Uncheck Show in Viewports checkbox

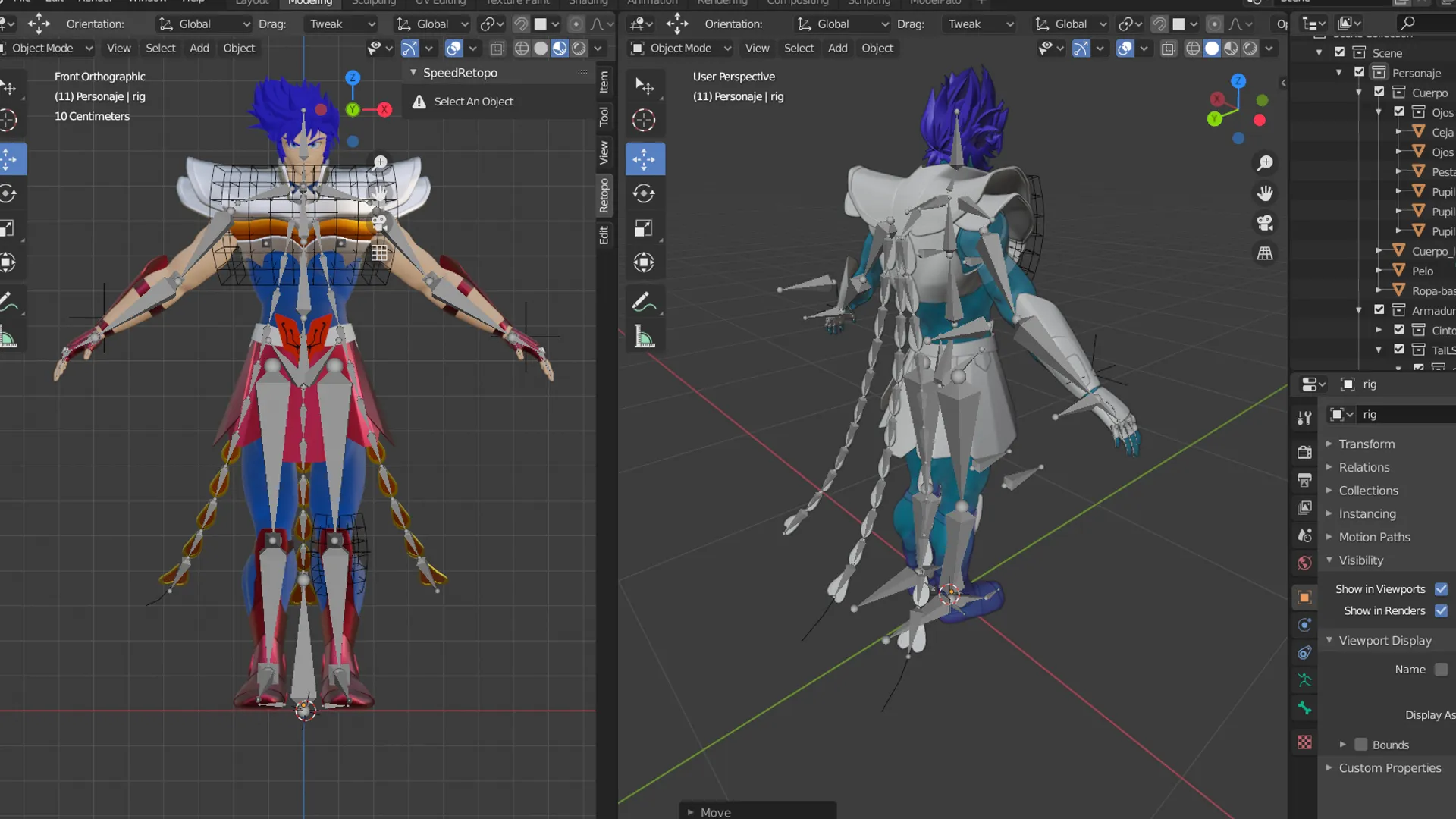[1441, 589]
